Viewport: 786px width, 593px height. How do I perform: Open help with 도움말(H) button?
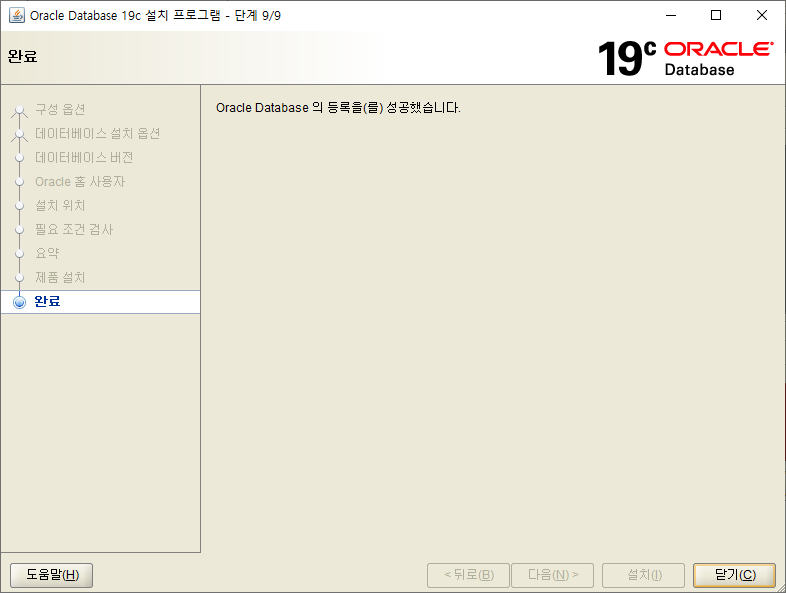(52, 575)
